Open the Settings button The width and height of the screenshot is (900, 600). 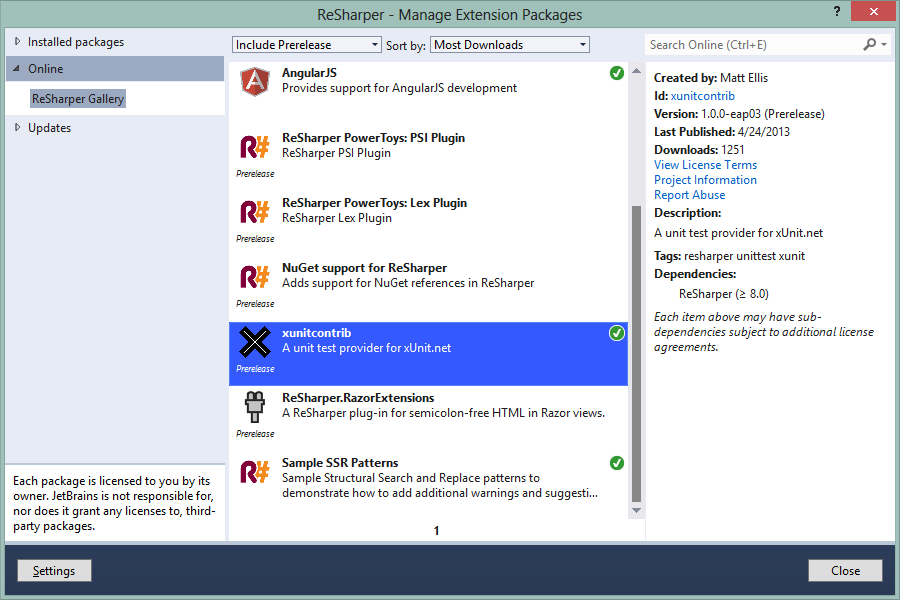click(54, 571)
